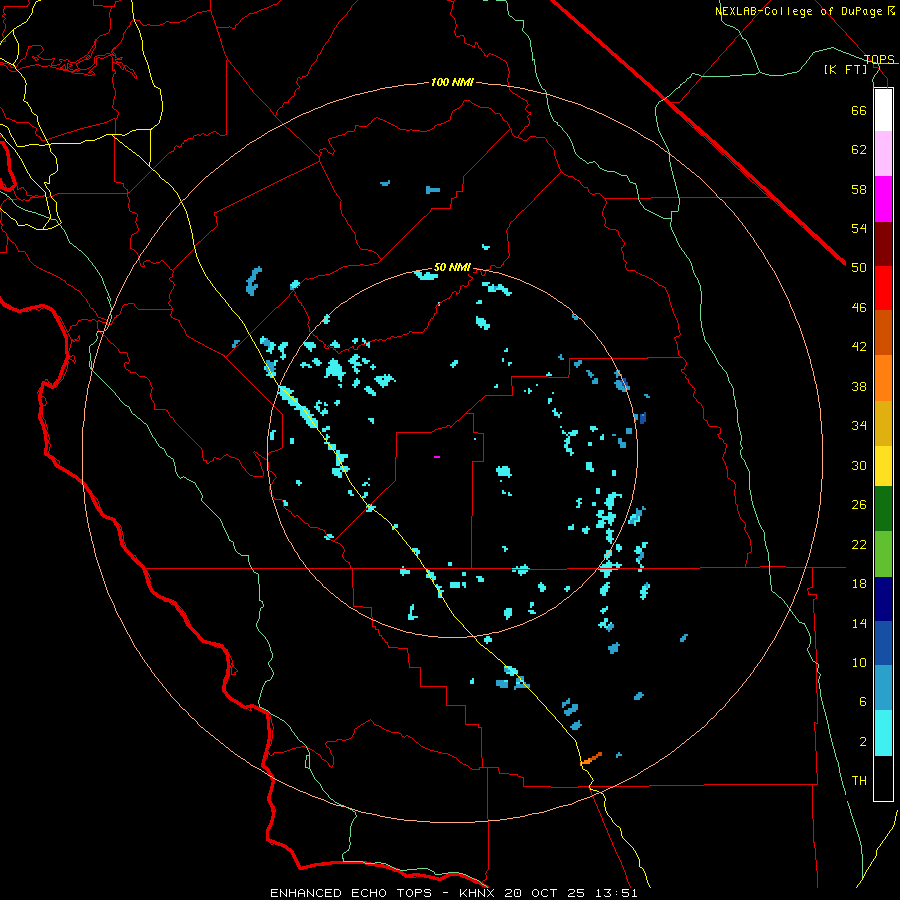The height and width of the screenshot is (900, 900).
Task: Select the bright orange legend swatch
Action: [883, 378]
